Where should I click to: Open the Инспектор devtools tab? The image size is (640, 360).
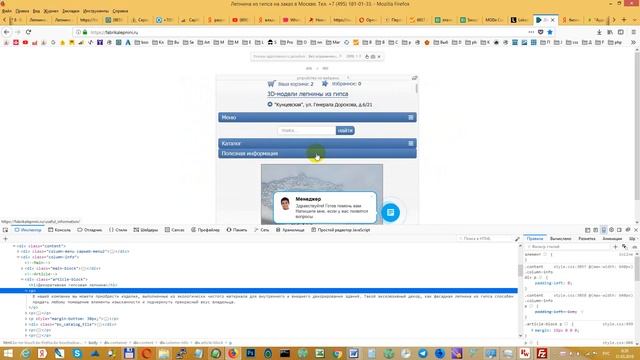coord(28,230)
